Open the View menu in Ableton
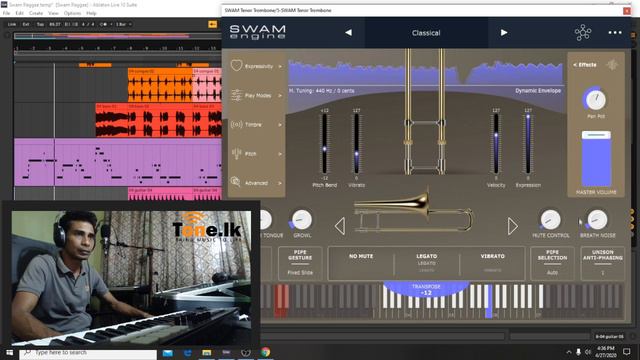 (x=53, y=13)
